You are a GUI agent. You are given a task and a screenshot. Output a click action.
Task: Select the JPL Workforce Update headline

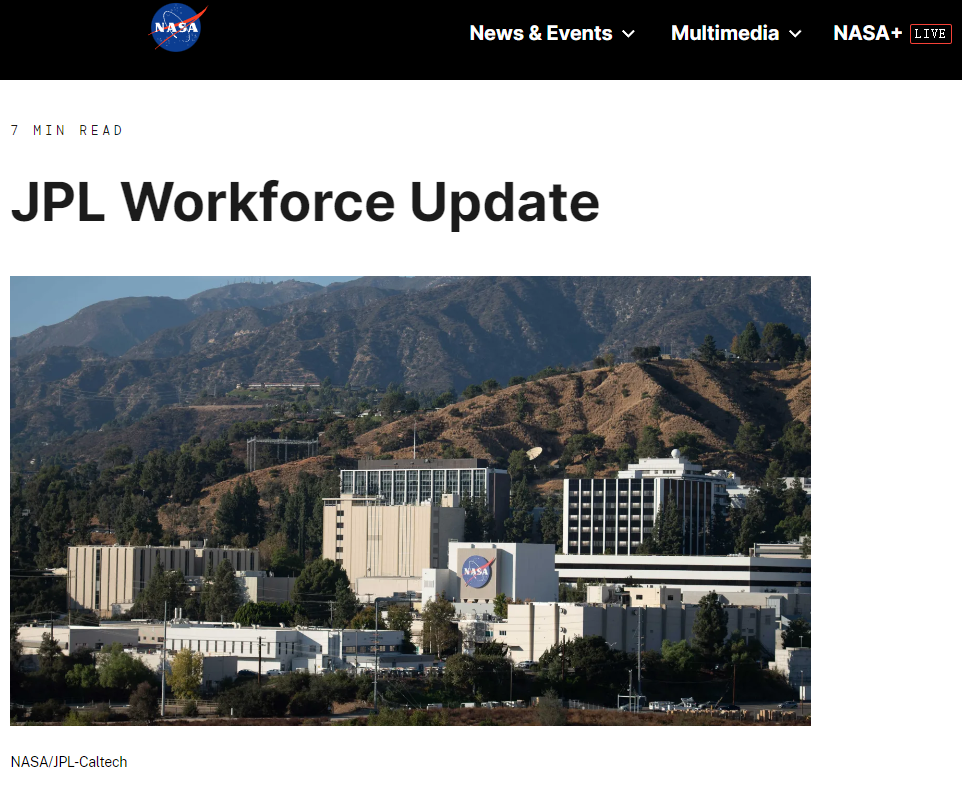tap(305, 202)
